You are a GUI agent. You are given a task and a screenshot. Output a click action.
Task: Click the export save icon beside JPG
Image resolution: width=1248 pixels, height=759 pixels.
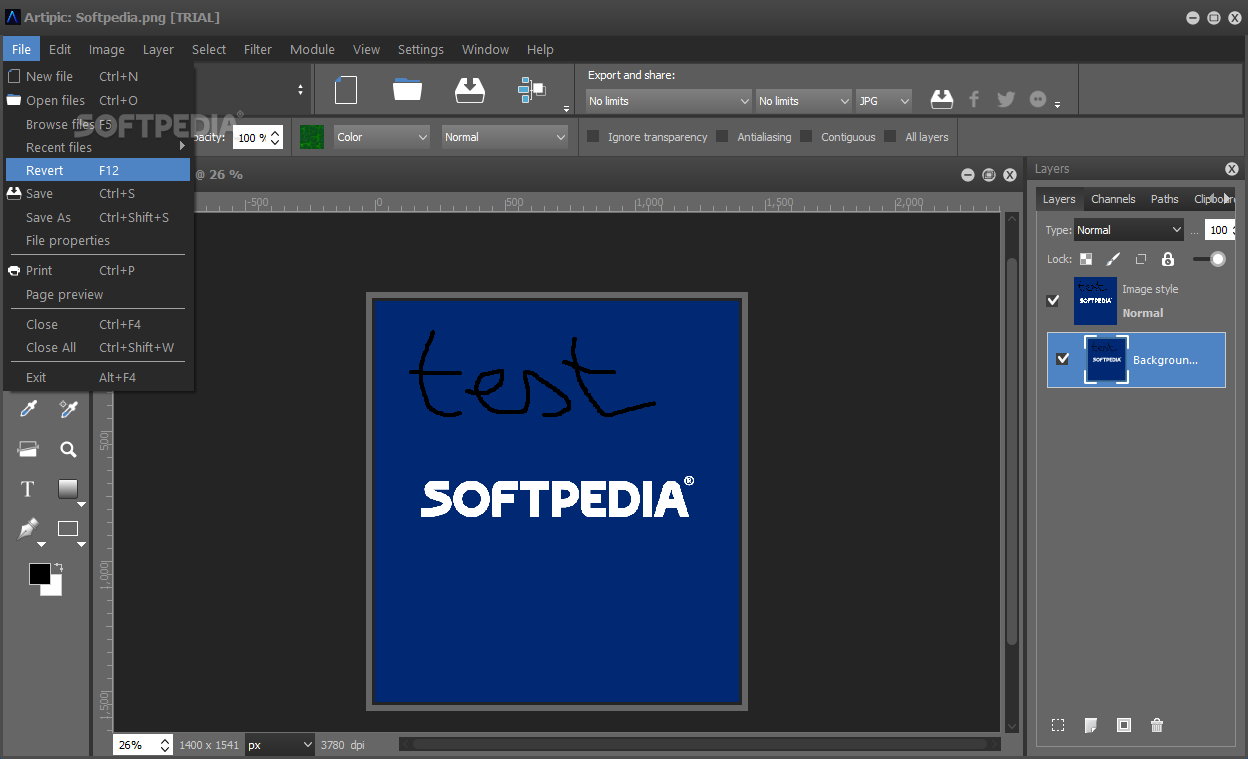pos(941,100)
